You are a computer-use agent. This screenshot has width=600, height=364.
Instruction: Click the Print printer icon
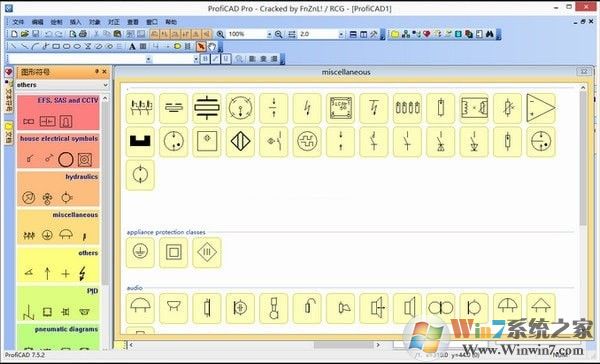(x=83, y=34)
